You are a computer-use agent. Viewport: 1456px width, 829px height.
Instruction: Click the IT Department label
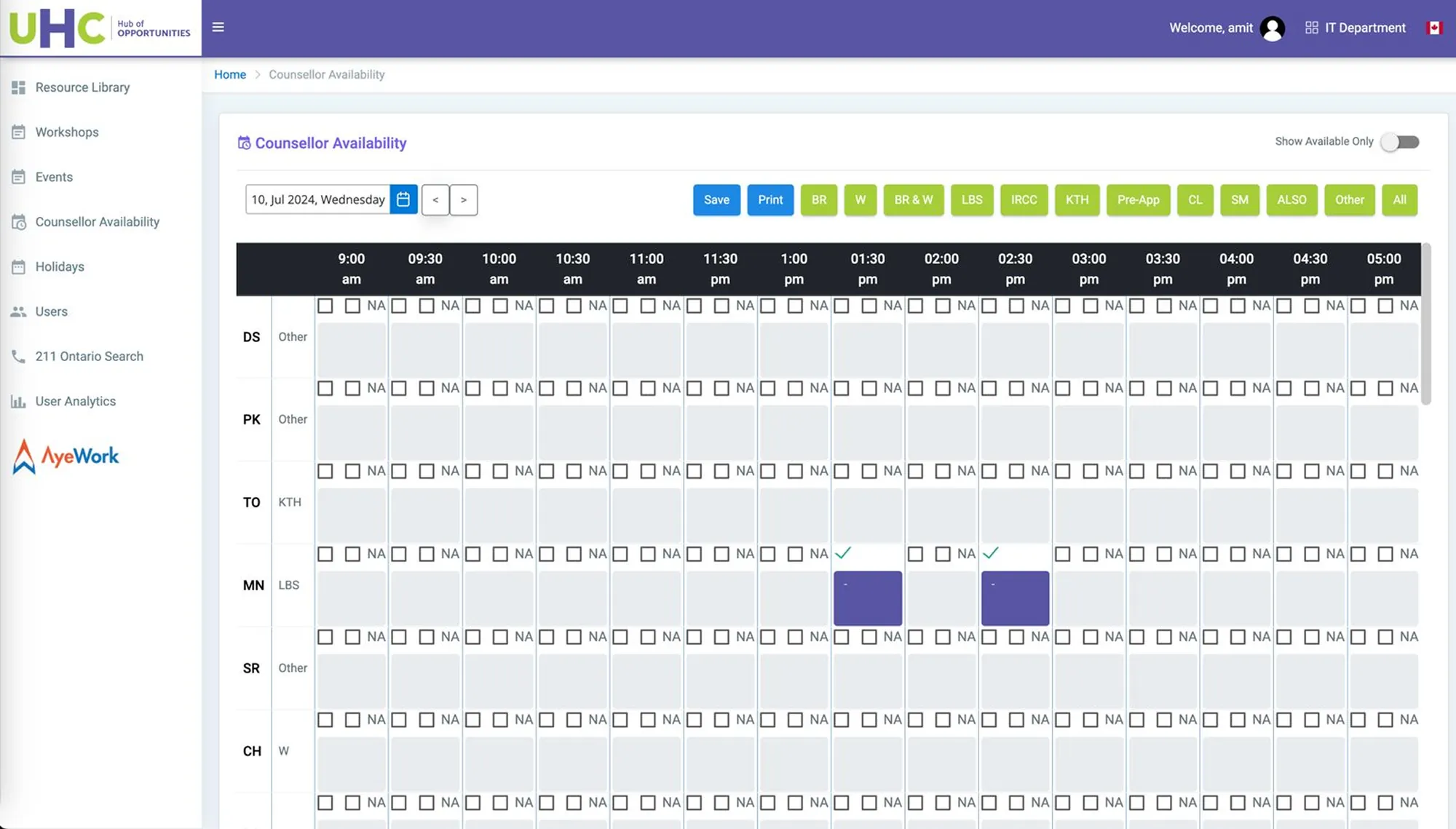coord(1365,28)
